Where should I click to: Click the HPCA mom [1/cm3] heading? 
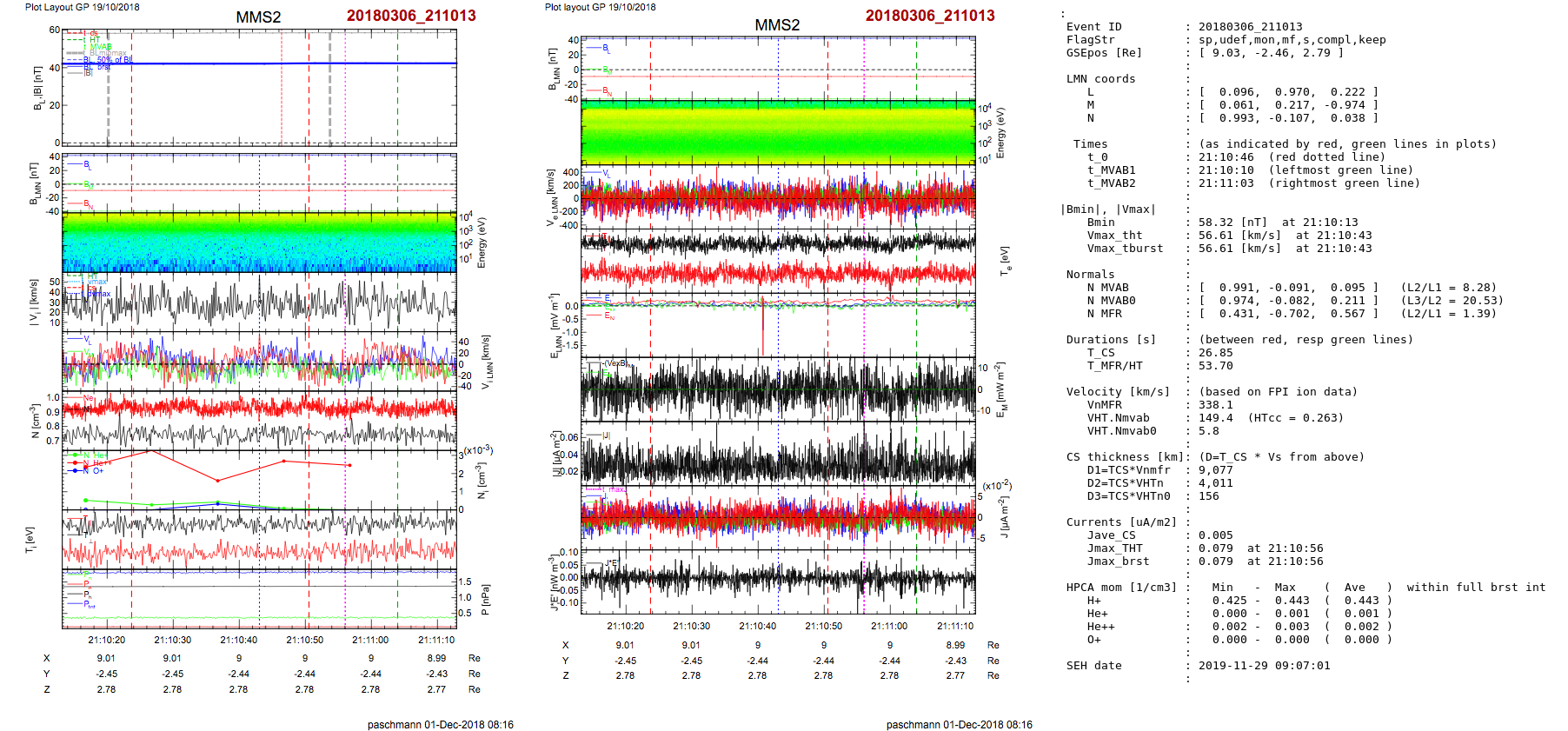coord(1121,588)
